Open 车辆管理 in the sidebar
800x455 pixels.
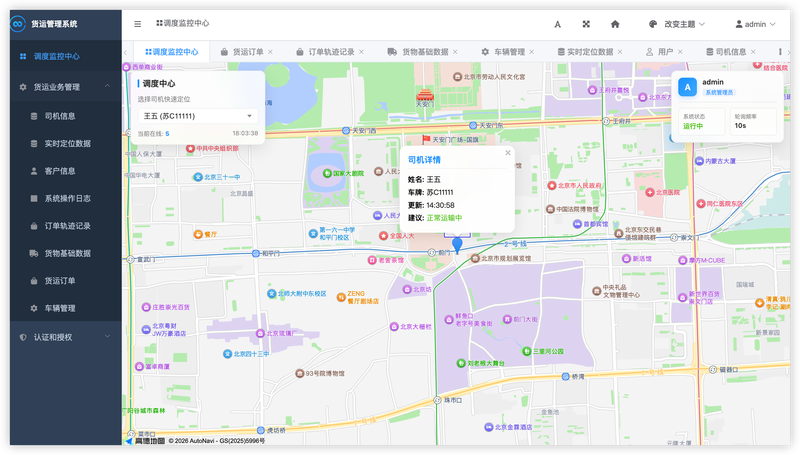(x=66, y=308)
